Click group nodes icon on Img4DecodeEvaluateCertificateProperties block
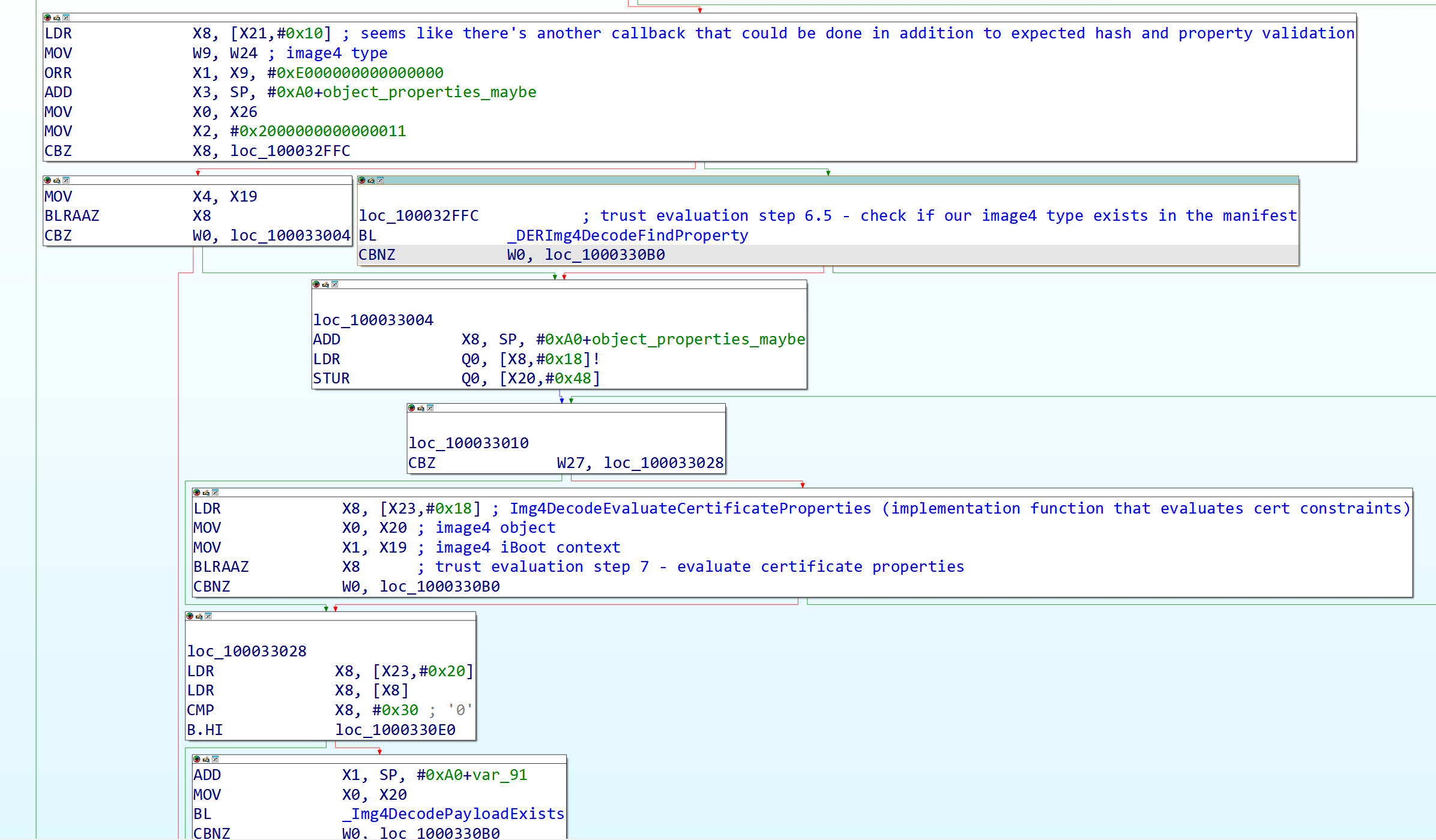 216,493
